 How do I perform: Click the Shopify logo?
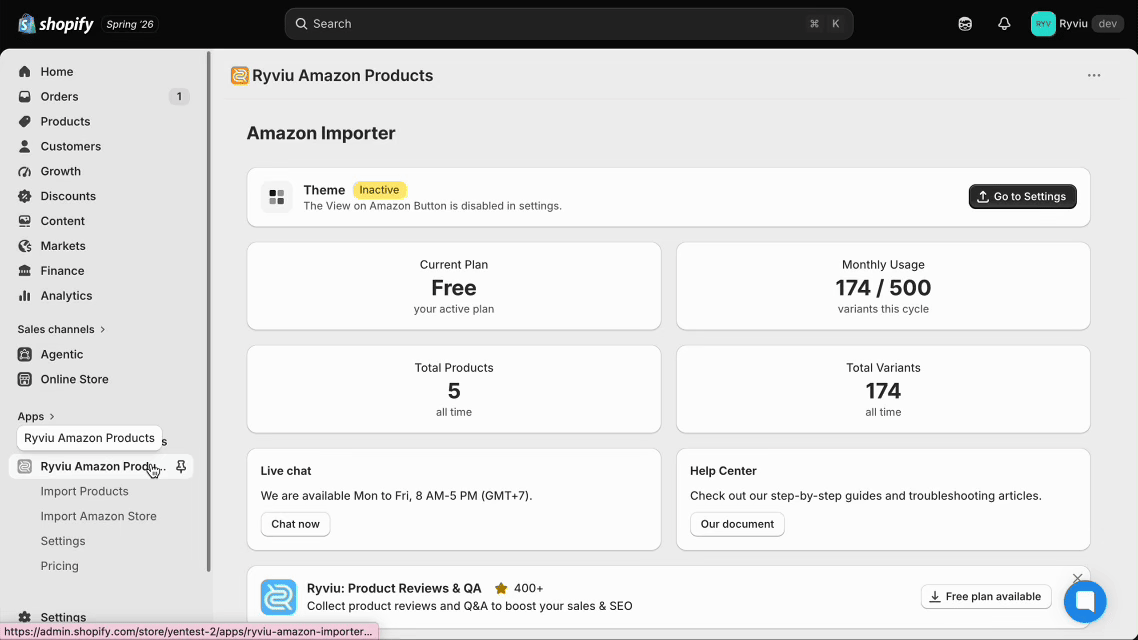(56, 24)
